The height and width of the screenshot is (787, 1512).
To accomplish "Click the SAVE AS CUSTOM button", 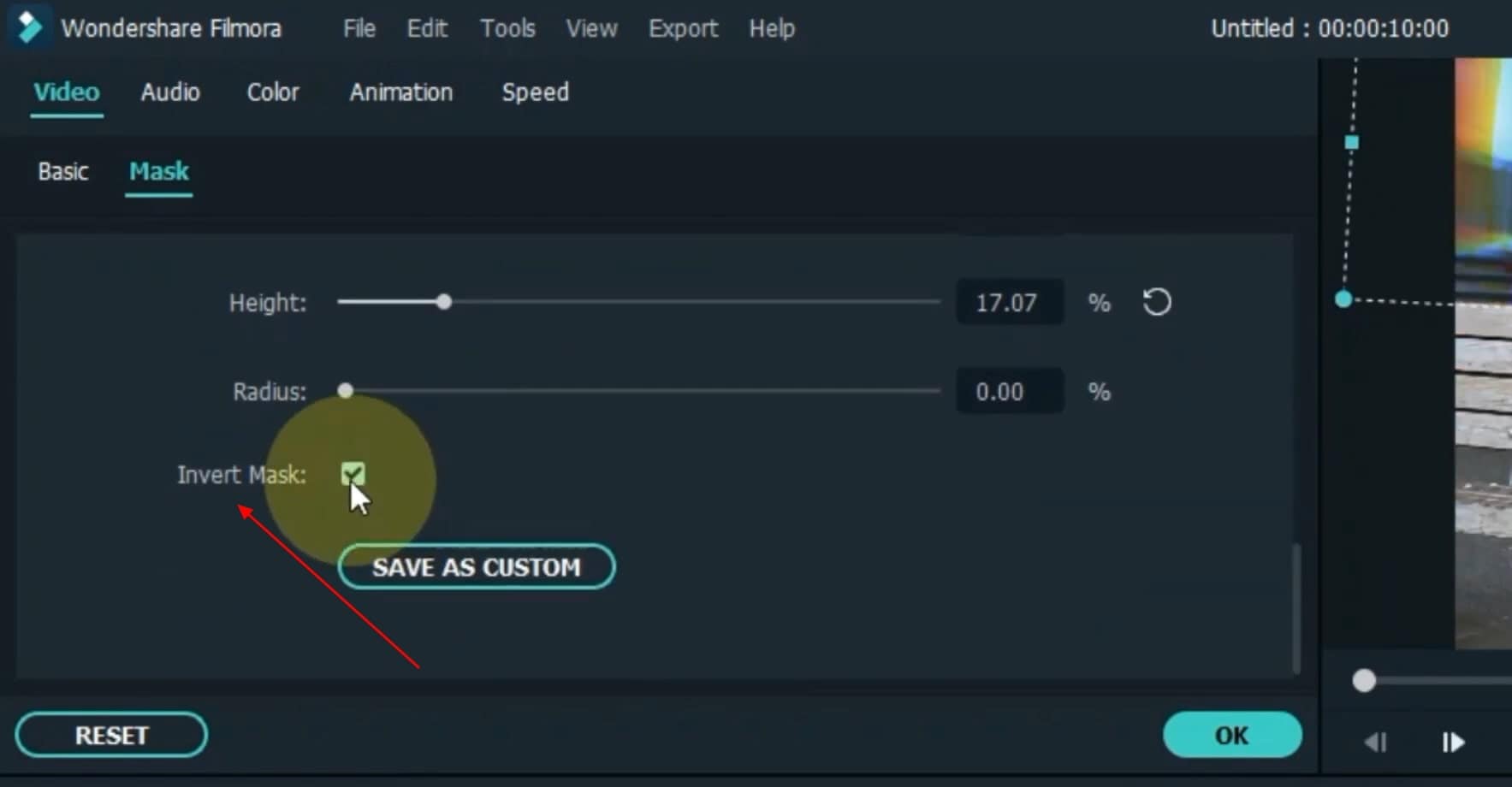I will (x=477, y=566).
